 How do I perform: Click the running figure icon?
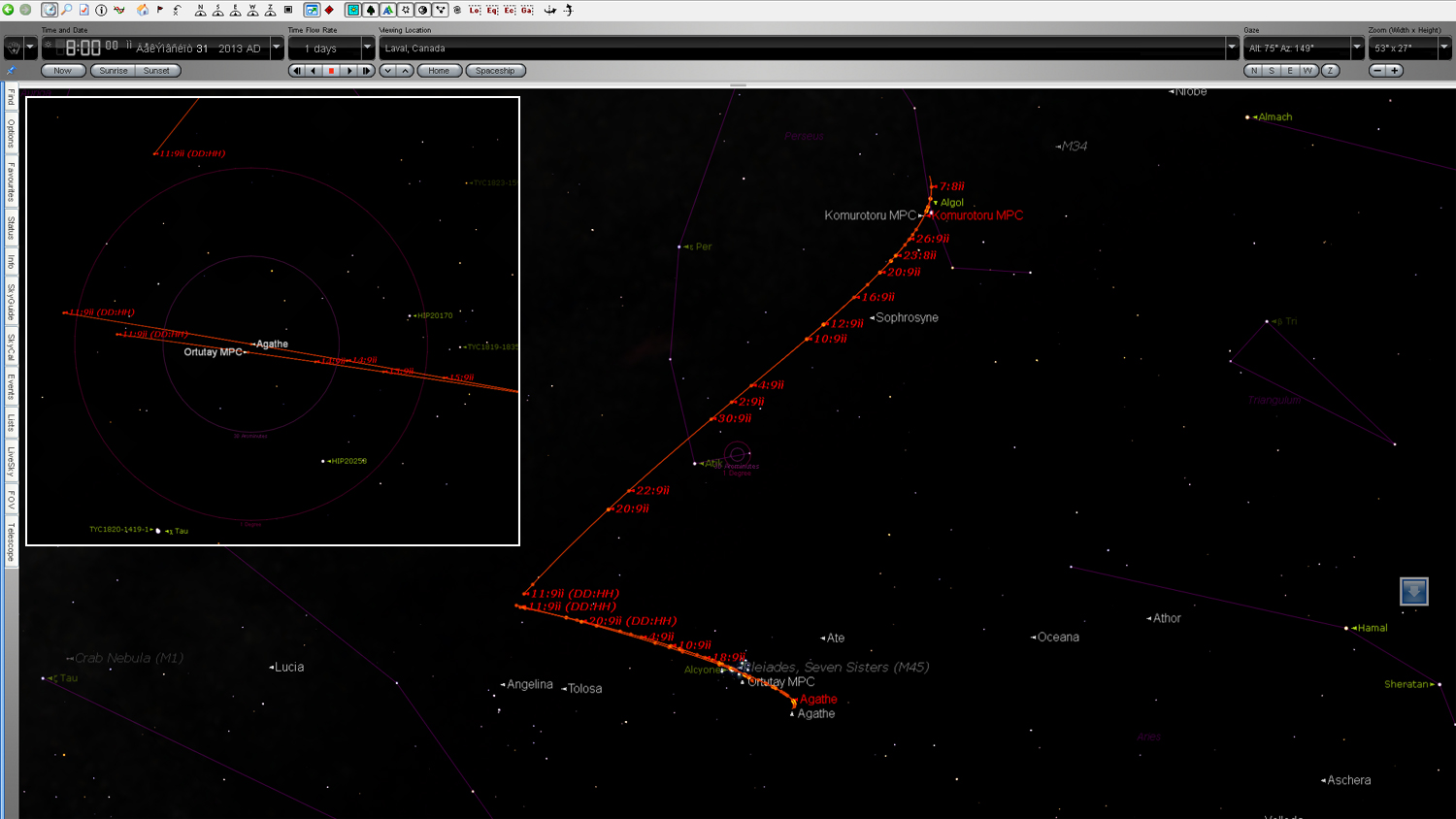pyautogui.click(x=569, y=10)
